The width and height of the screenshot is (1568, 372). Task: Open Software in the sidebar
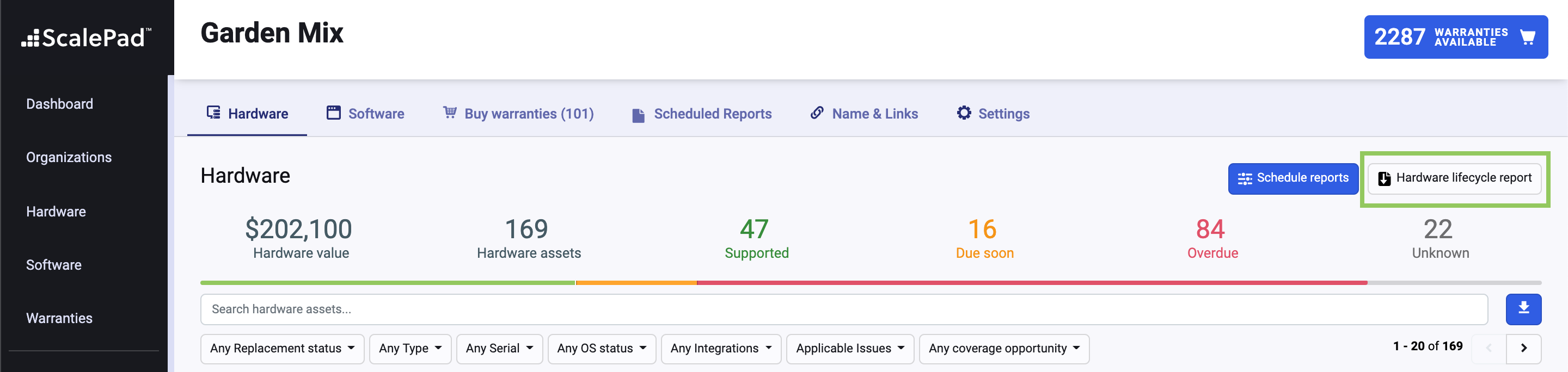(x=53, y=265)
